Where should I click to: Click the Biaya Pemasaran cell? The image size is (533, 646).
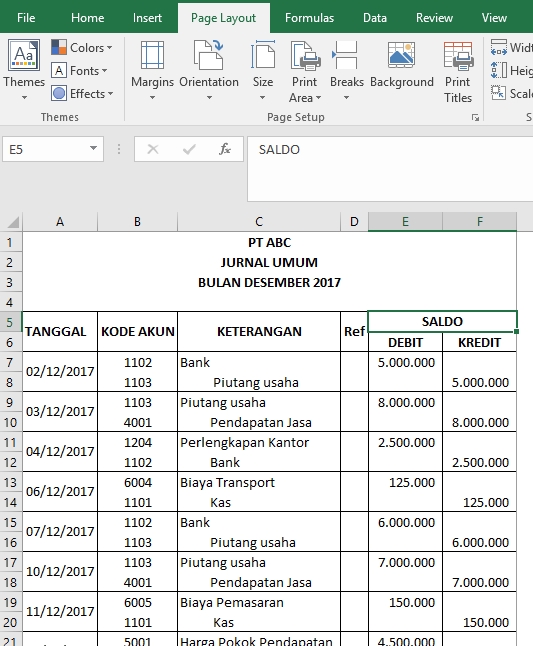(259, 602)
